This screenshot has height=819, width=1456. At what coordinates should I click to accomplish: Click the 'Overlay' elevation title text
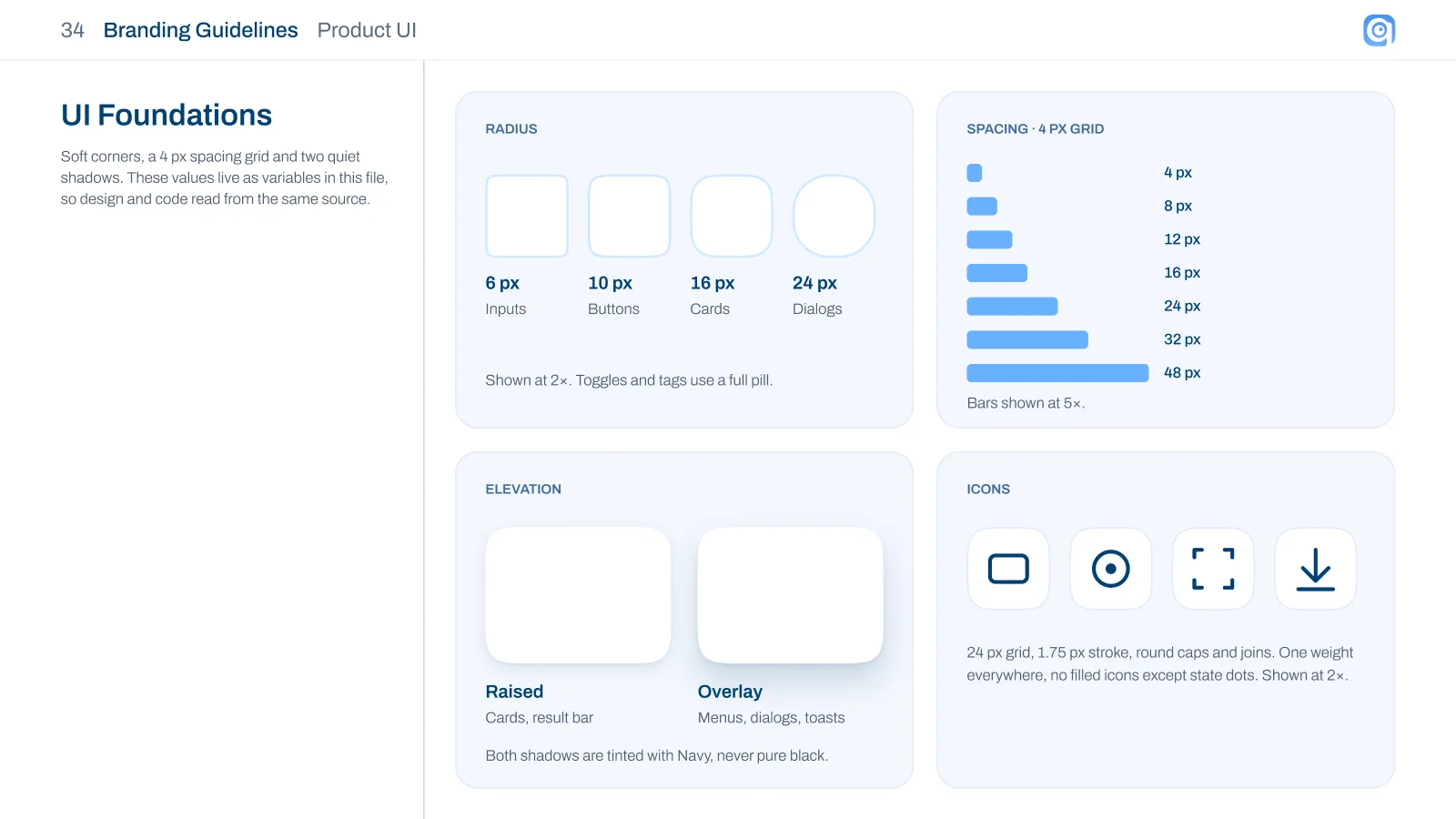click(730, 692)
